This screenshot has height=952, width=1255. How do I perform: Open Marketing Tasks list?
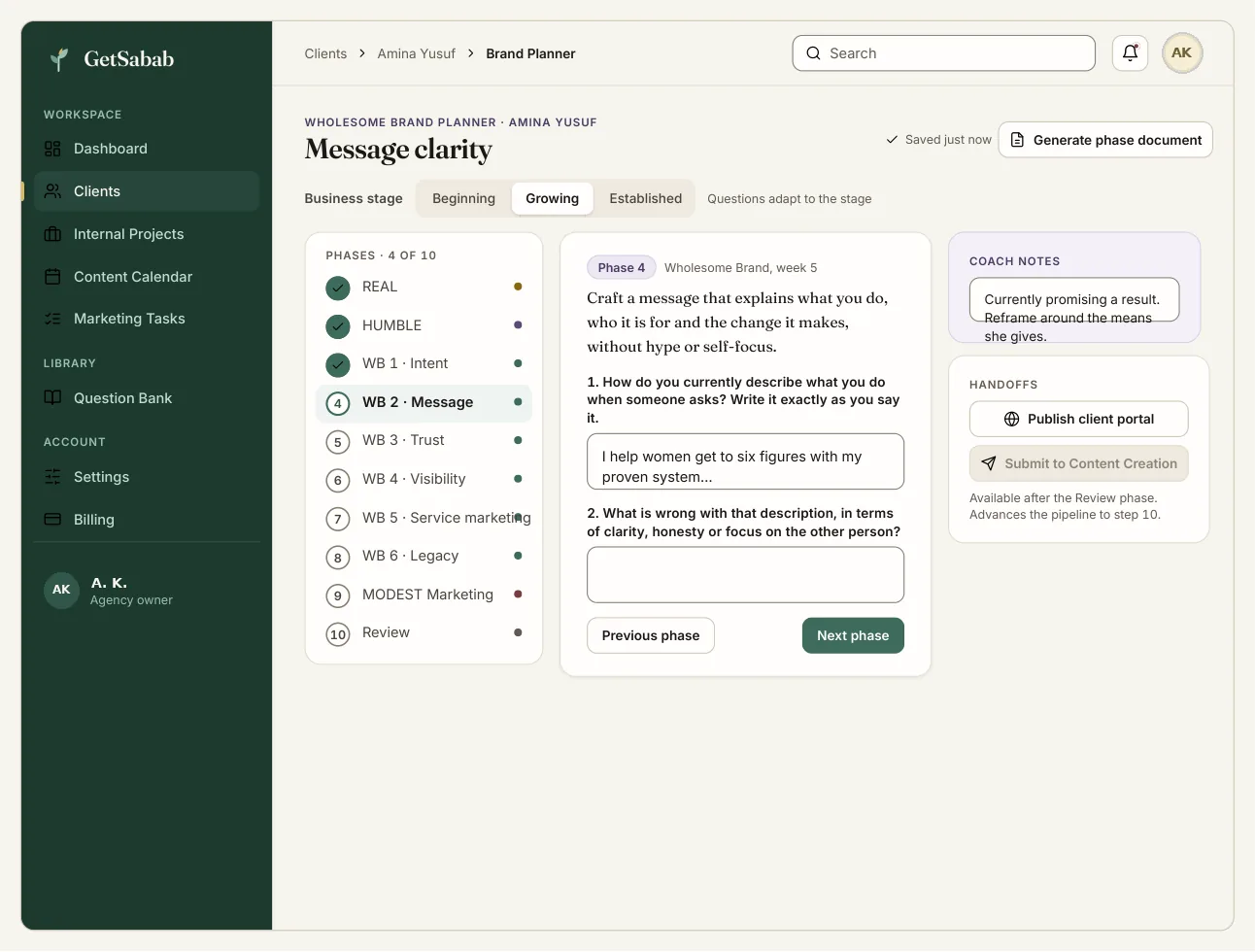(147, 319)
